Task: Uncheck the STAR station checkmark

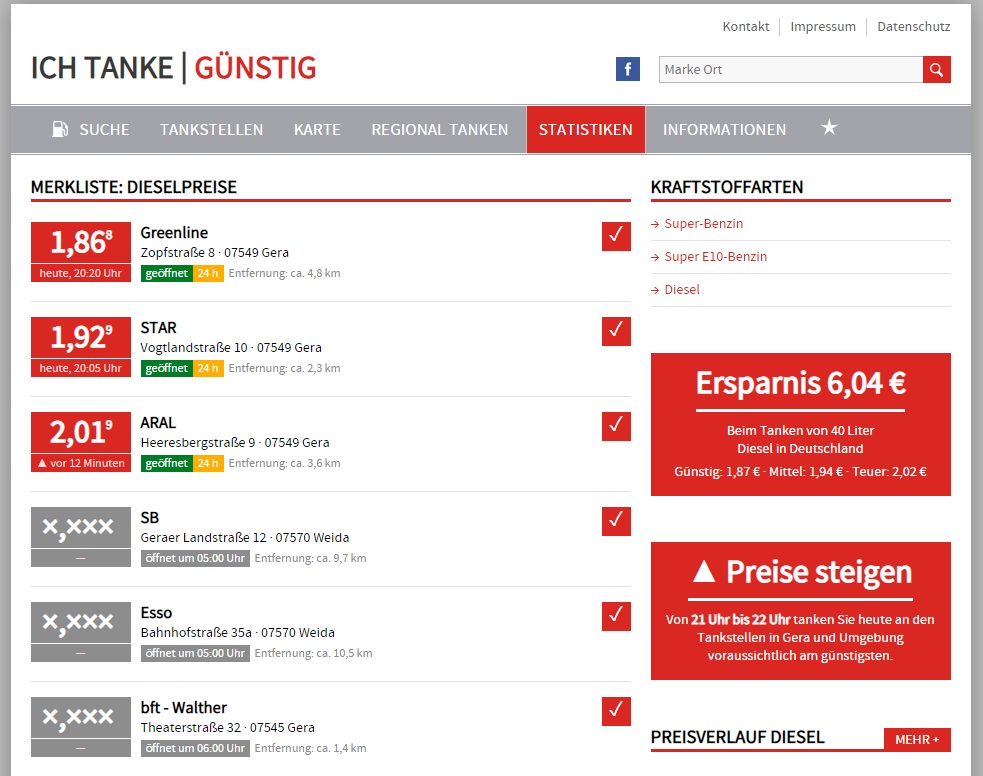Action: (x=616, y=332)
